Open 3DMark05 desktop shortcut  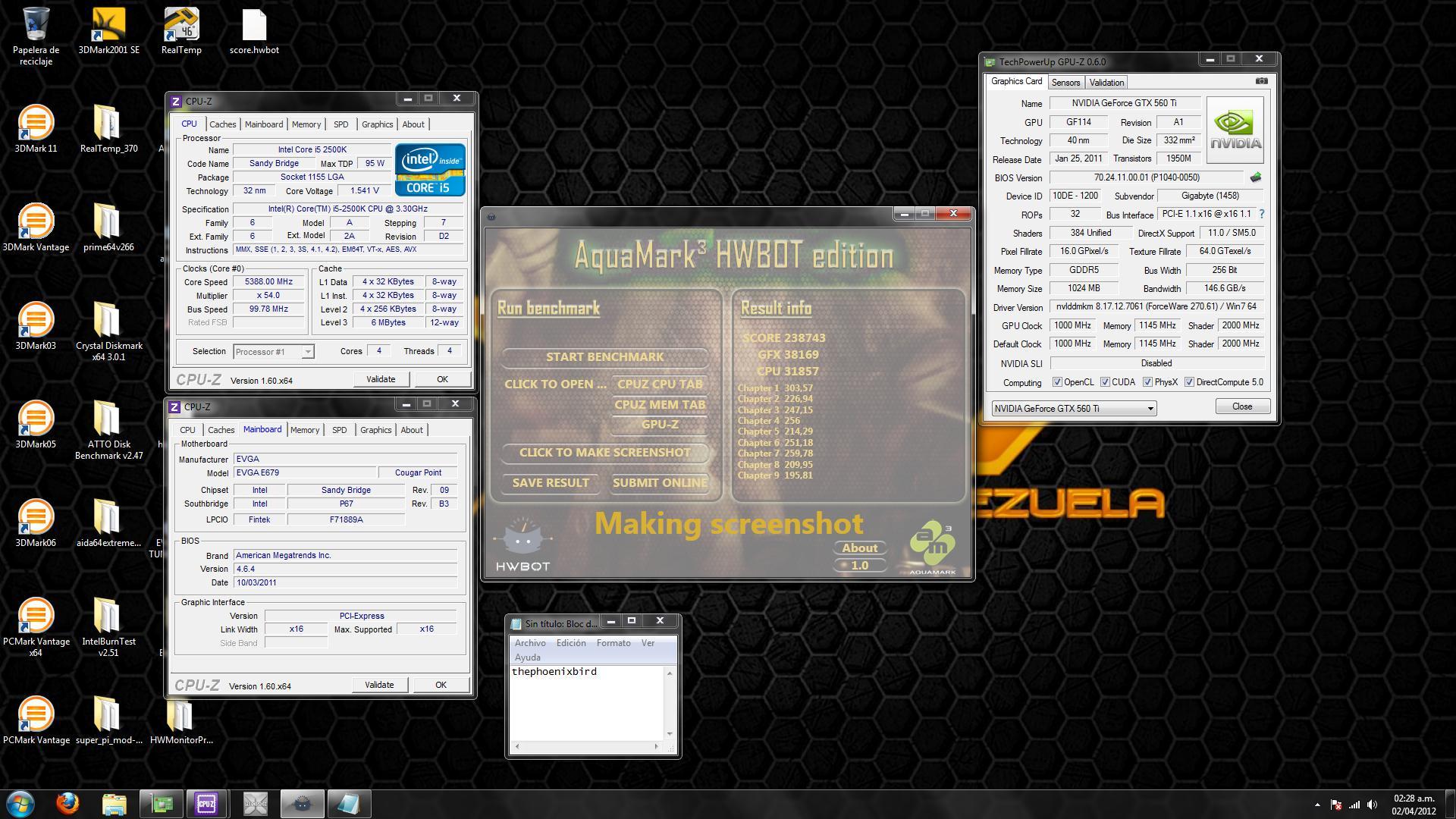point(36,425)
